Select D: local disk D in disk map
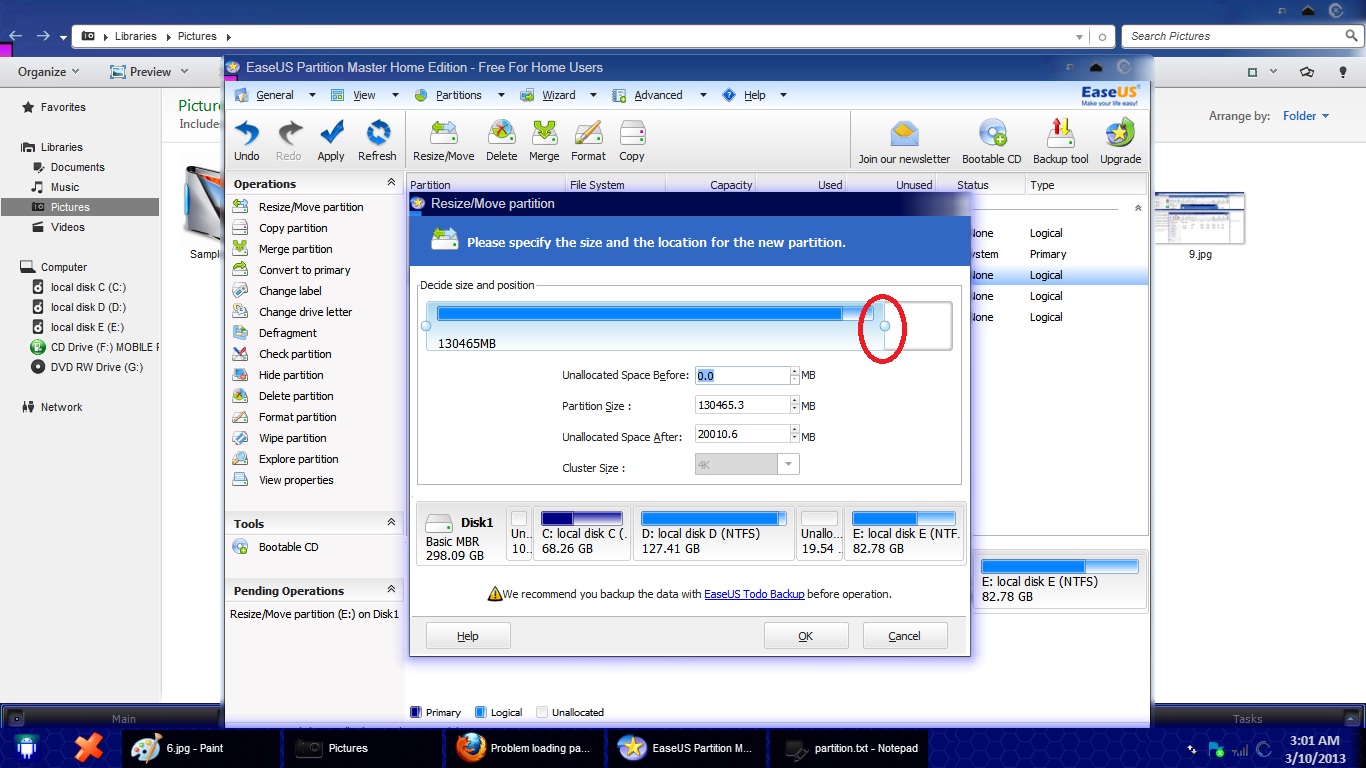 click(x=714, y=534)
